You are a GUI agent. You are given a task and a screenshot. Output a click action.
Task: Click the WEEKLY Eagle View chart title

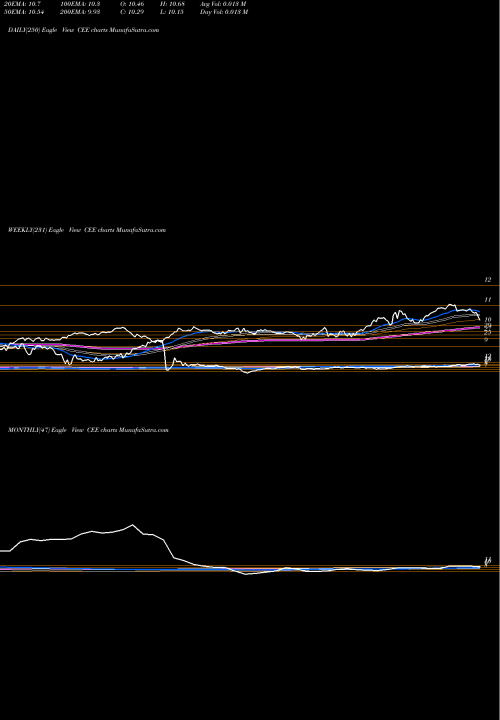(87, 230)
